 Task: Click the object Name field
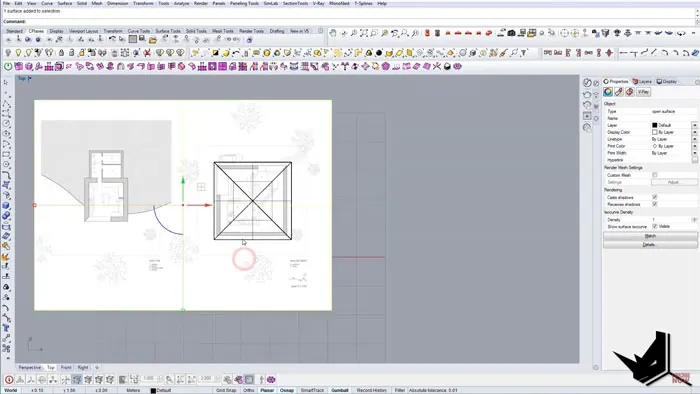coord(674,118)
